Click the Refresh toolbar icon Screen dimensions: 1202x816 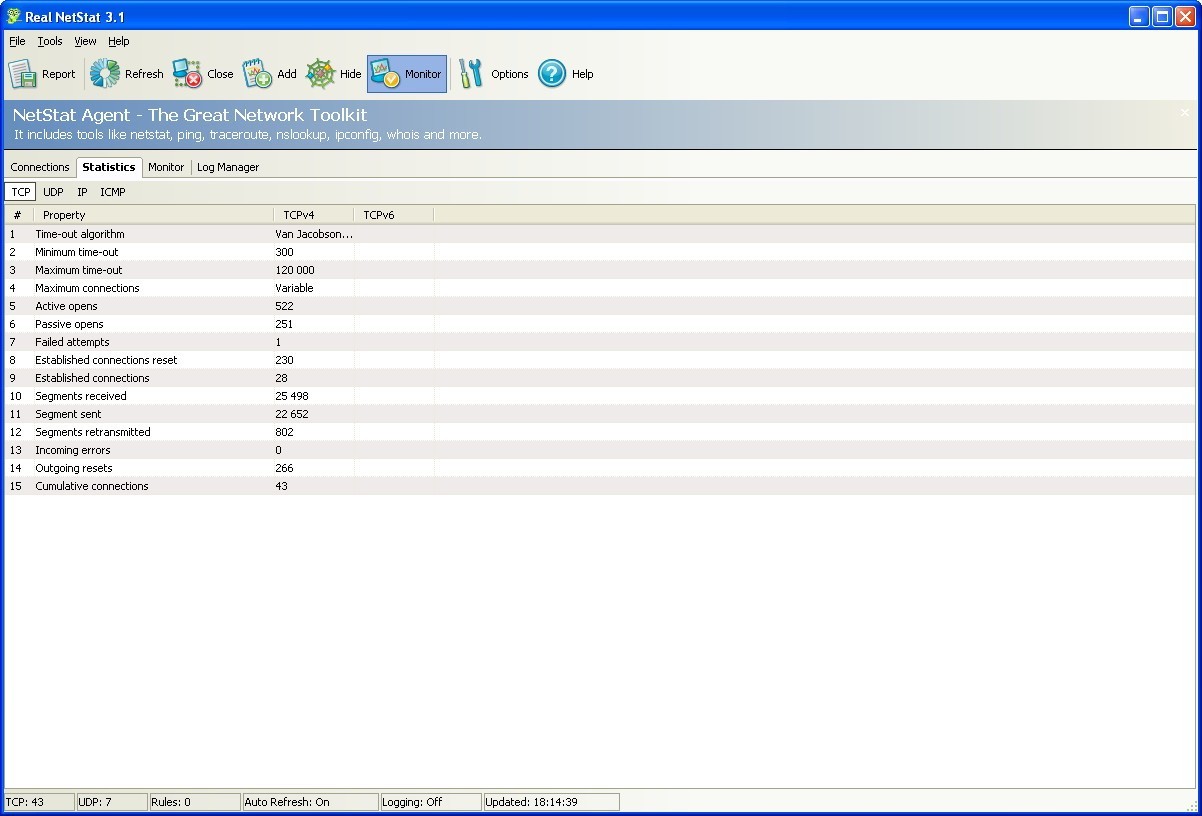pos(105,74)
